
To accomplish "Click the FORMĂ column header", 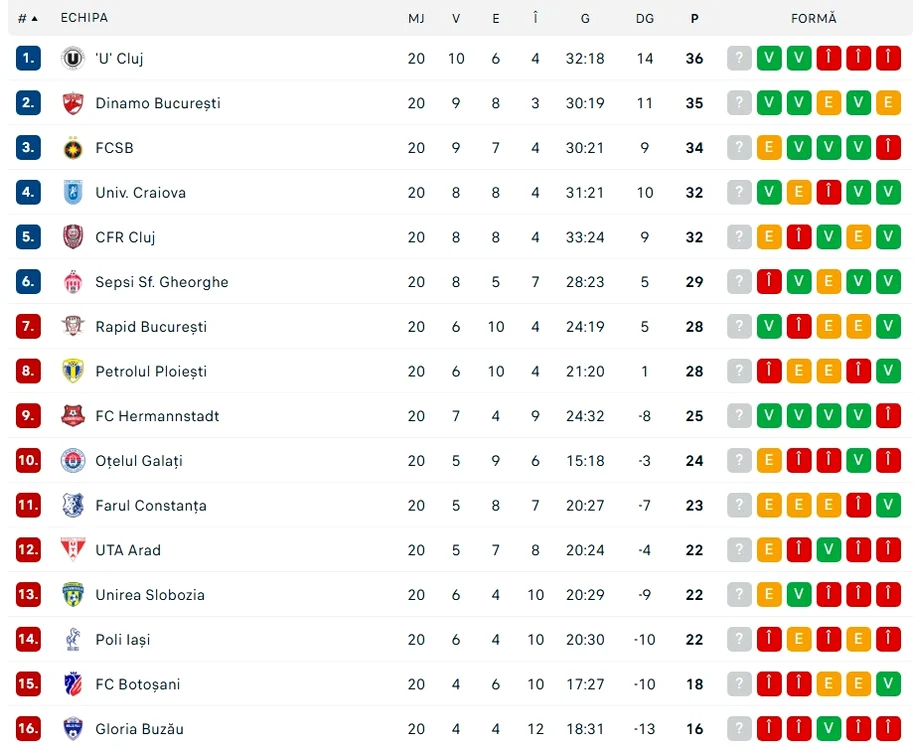I will [814, 18].
